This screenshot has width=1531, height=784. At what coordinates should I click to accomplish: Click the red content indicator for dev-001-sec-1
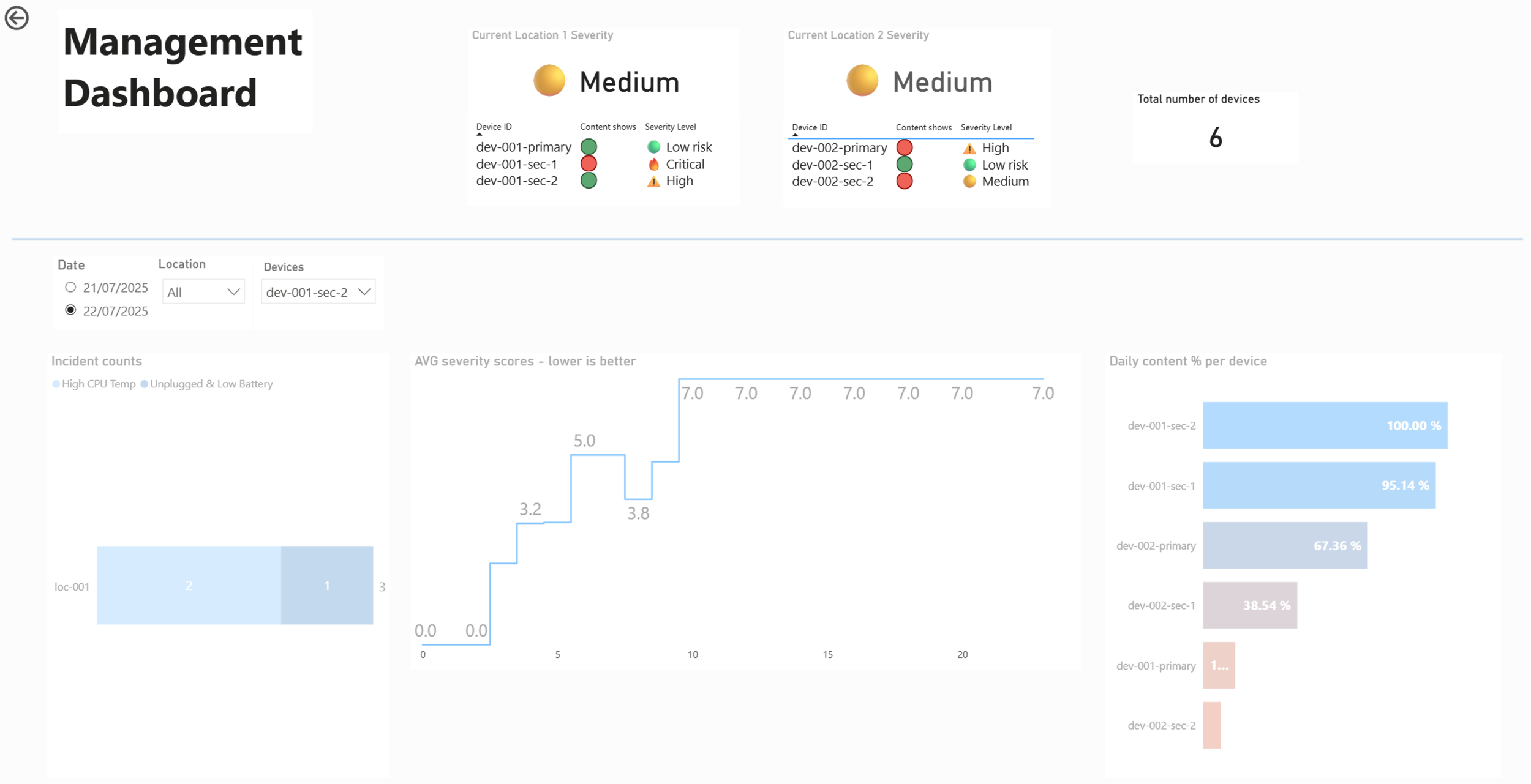click(x=589, y=164)
